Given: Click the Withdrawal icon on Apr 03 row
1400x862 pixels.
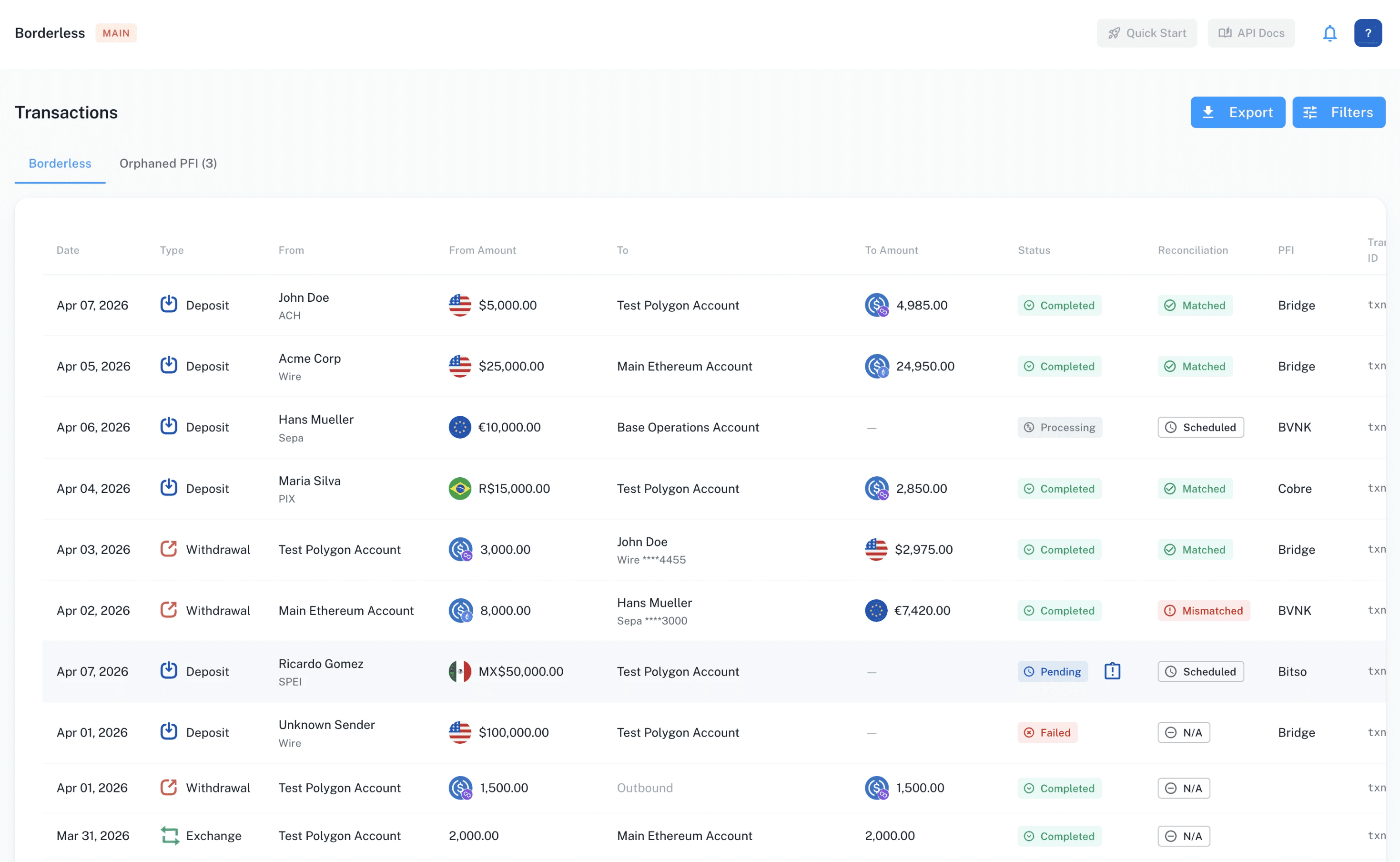Looking at the screenshot, I should [168, 549].
